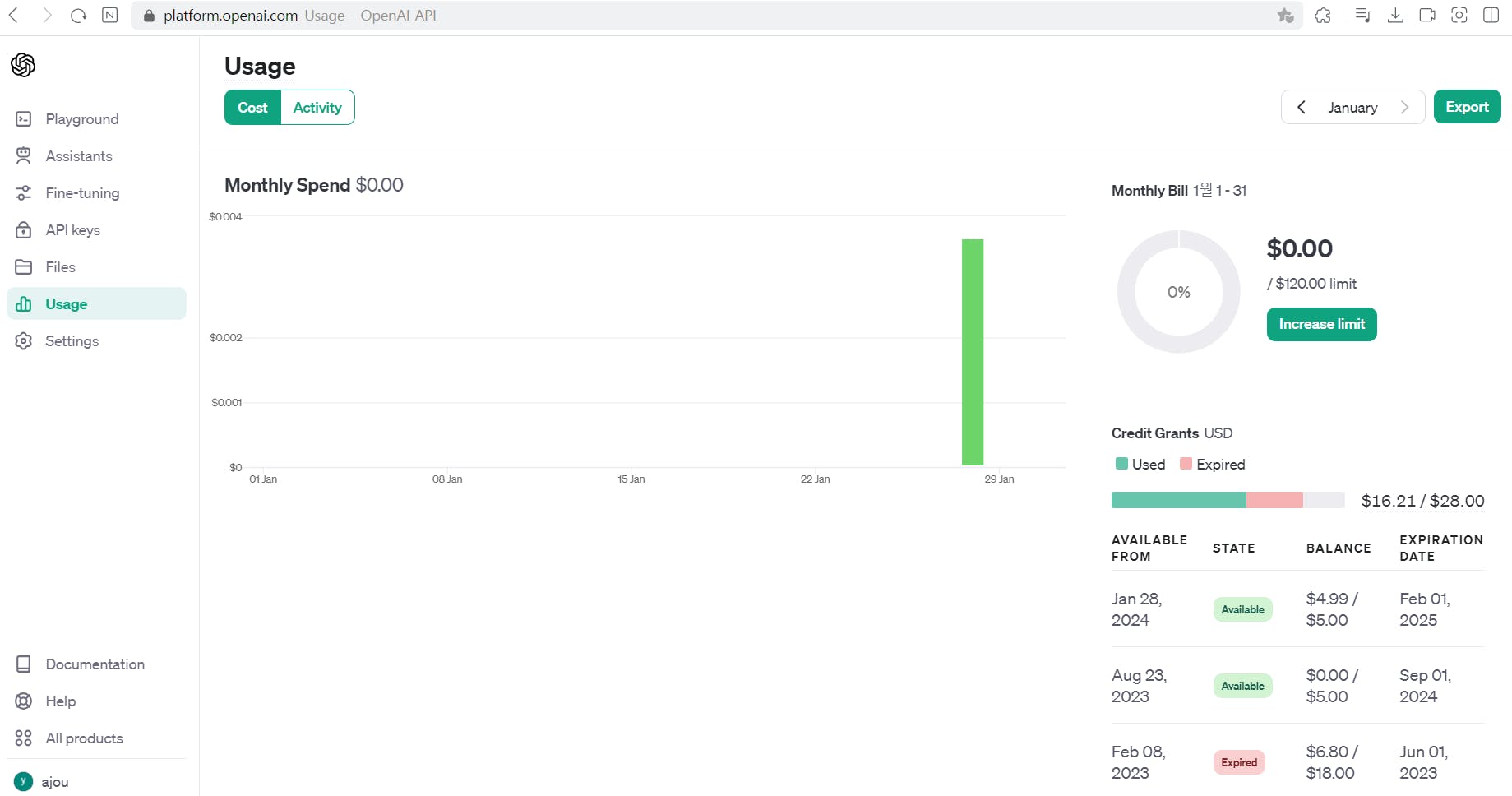Viewport: 1512px width, 796px height.
Task: Open Files in the sidebar
Action: click(x=96, y=267)
